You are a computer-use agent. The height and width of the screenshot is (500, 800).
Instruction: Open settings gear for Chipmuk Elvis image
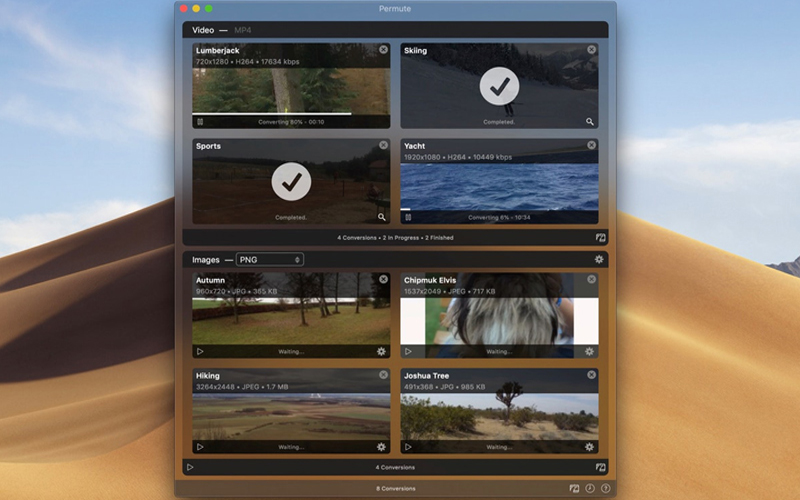click(x=589, y=351)
